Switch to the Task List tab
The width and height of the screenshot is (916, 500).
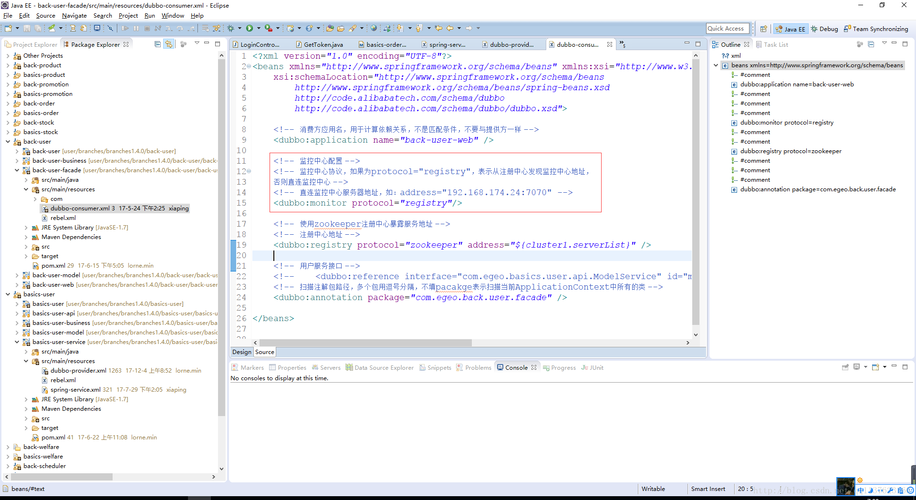(x=772, y=44)
